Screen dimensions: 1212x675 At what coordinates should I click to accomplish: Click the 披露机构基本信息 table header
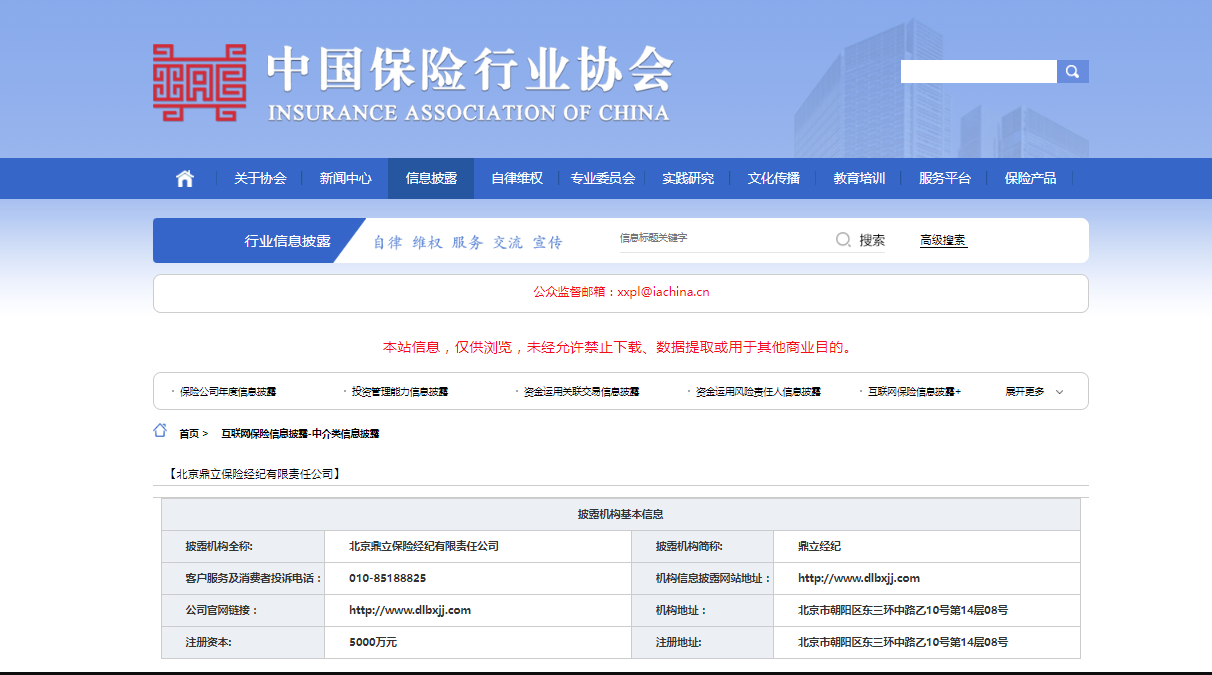pos(621,514)
